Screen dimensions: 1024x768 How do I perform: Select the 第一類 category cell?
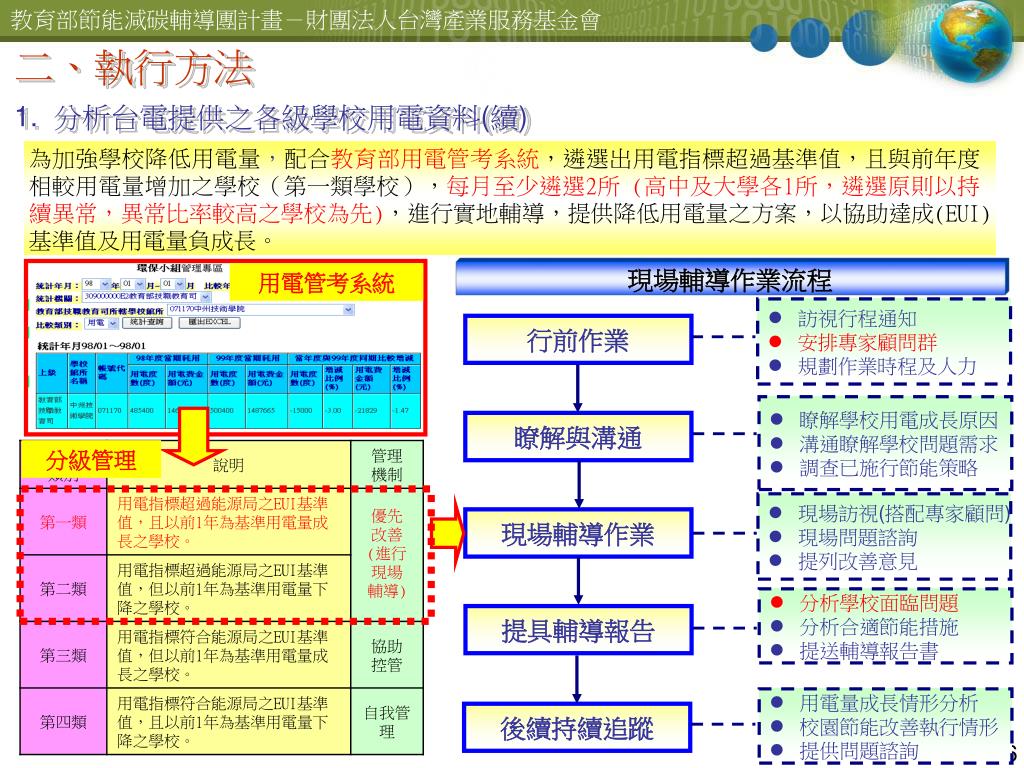63,522
